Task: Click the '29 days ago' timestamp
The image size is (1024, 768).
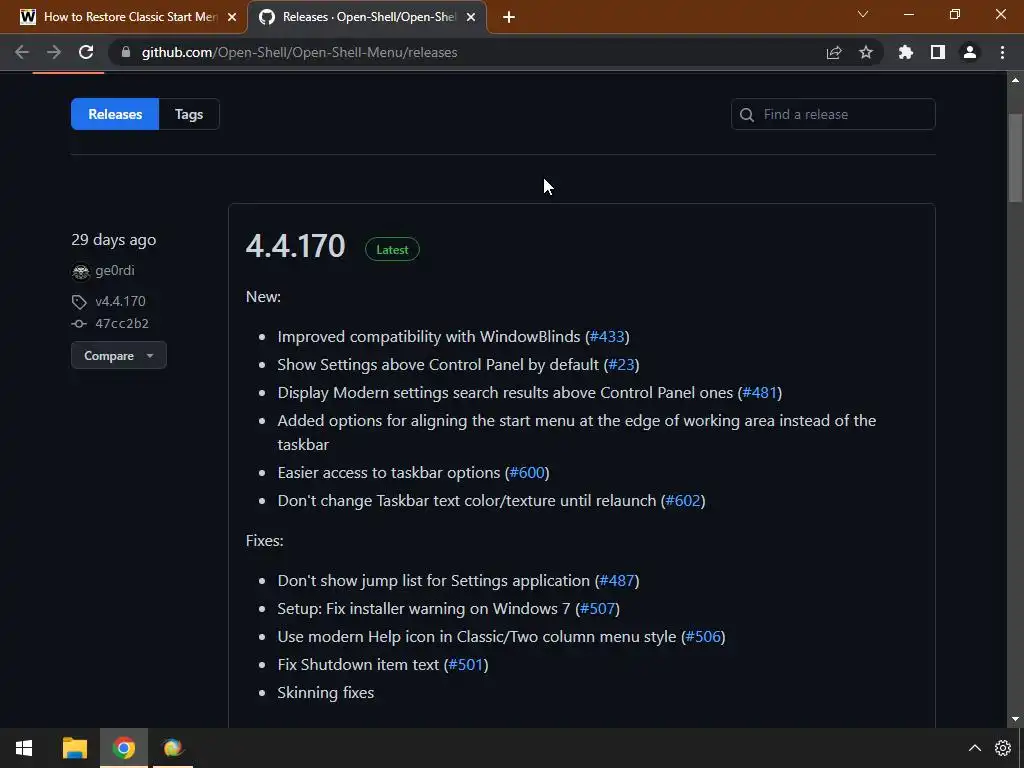Action: point(114,240)
